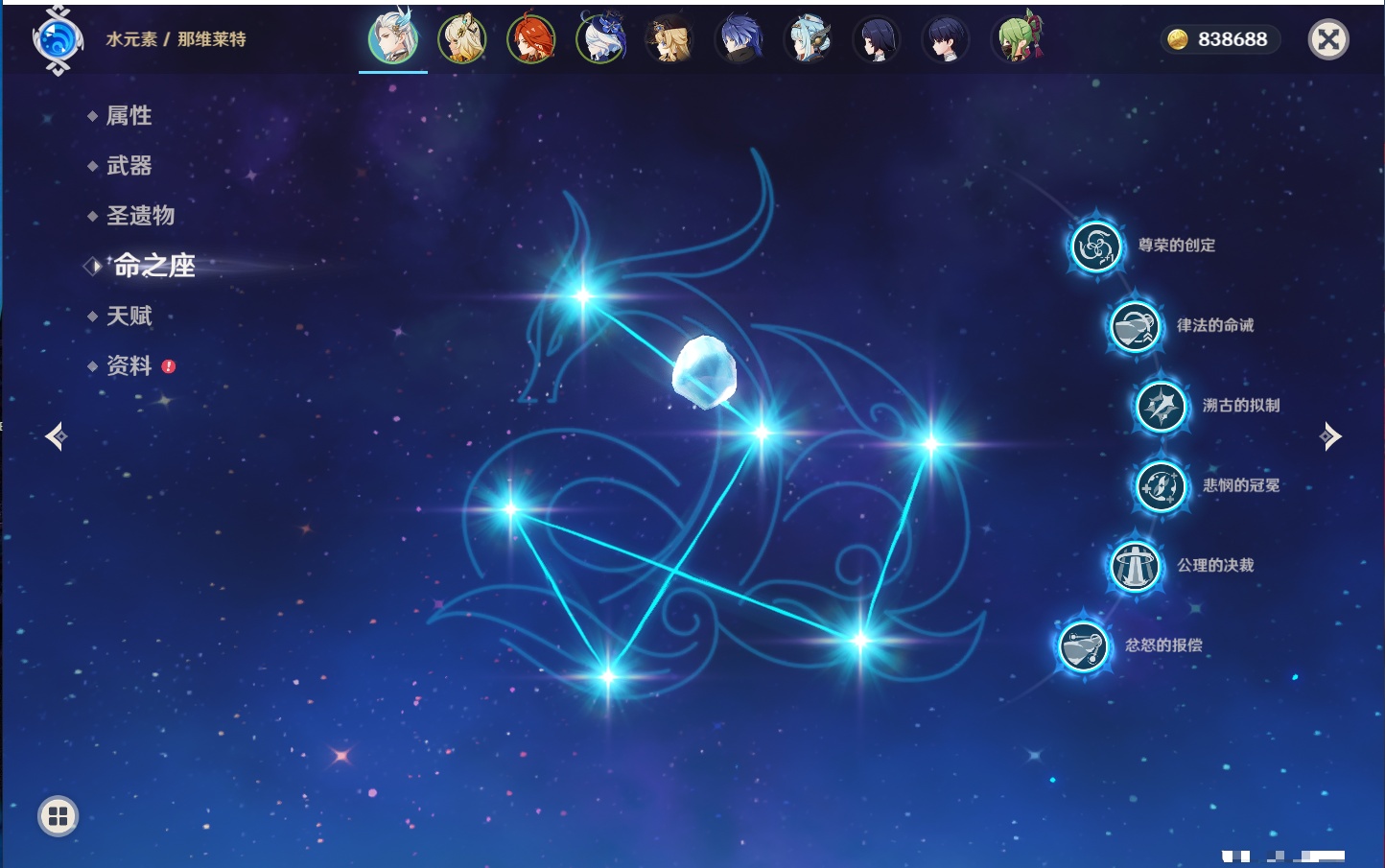
Task: Open 悲悯的冠冕 constellation icon
Action: [x=1162, y=486]
